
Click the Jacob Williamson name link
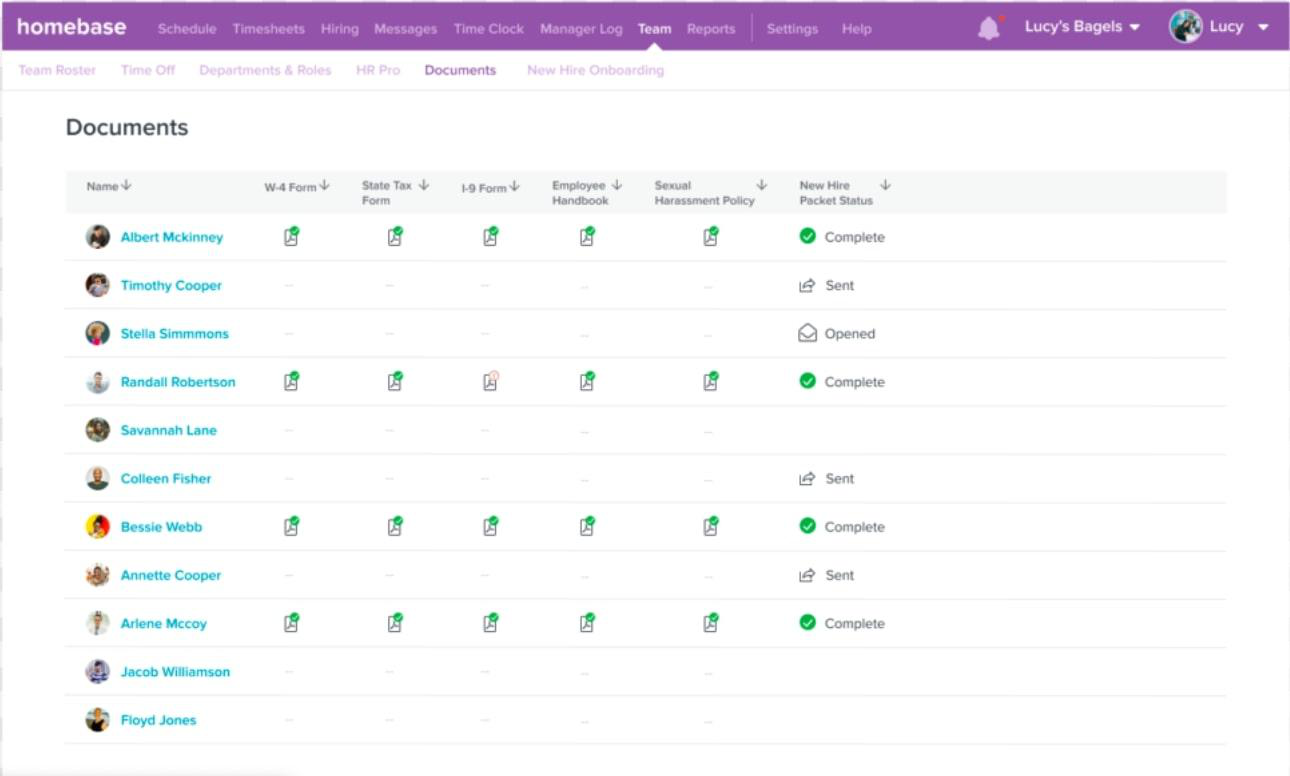click(175, 672)
